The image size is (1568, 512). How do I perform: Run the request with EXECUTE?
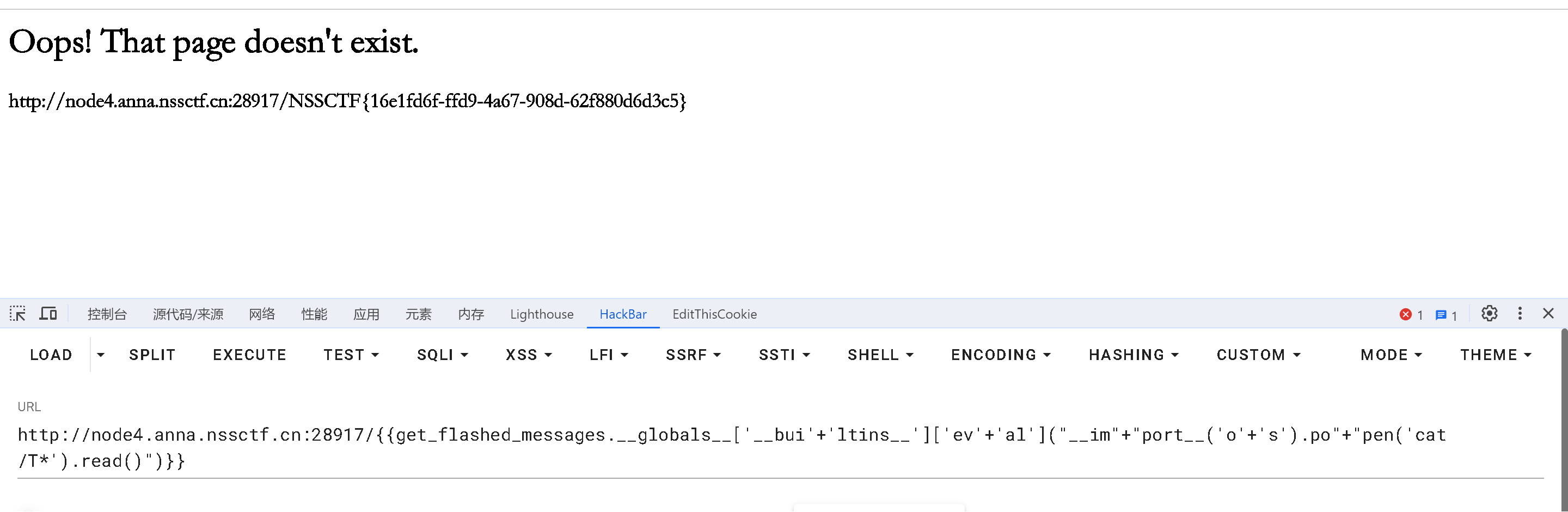(x=249, y=355)
